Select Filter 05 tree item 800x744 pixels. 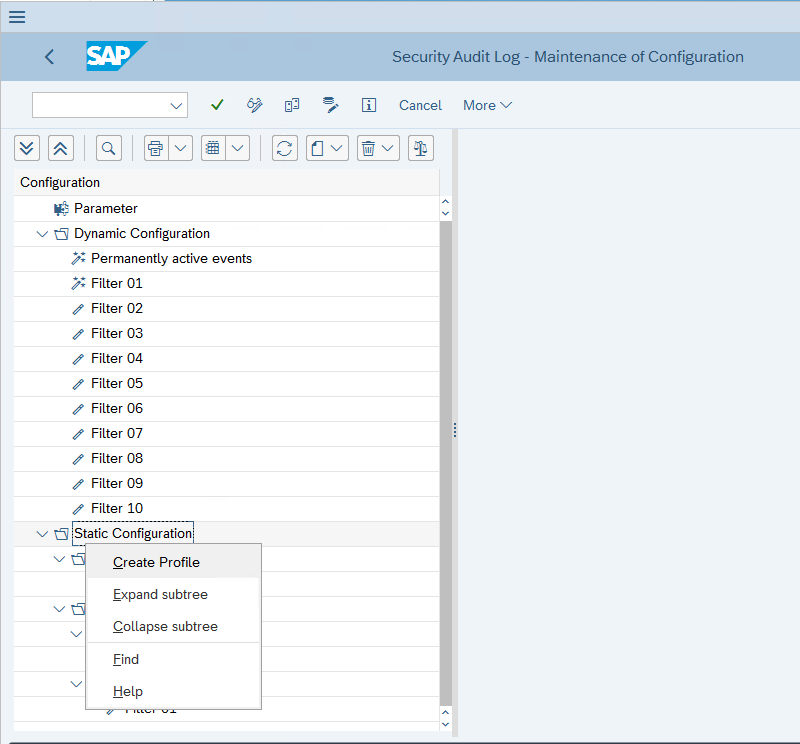click(x=117, y=383)
